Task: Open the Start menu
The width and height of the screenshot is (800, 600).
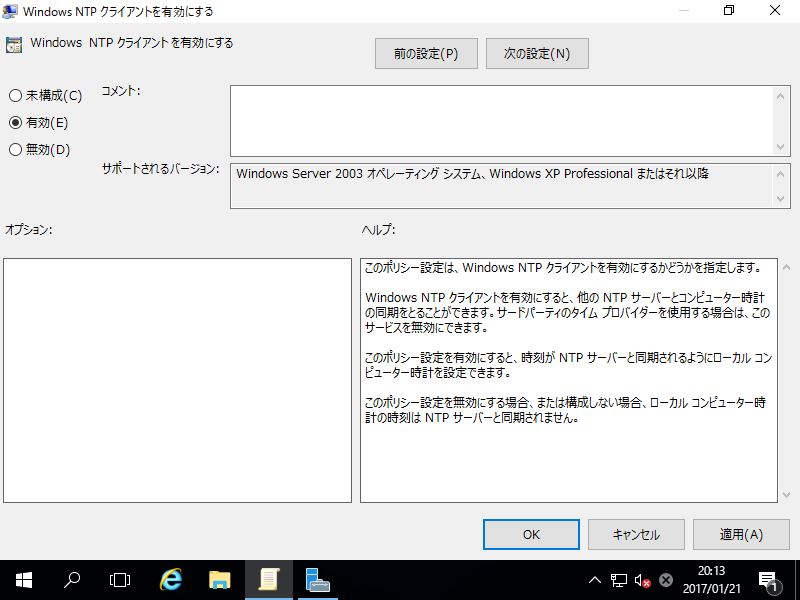Action: [22, 579]
